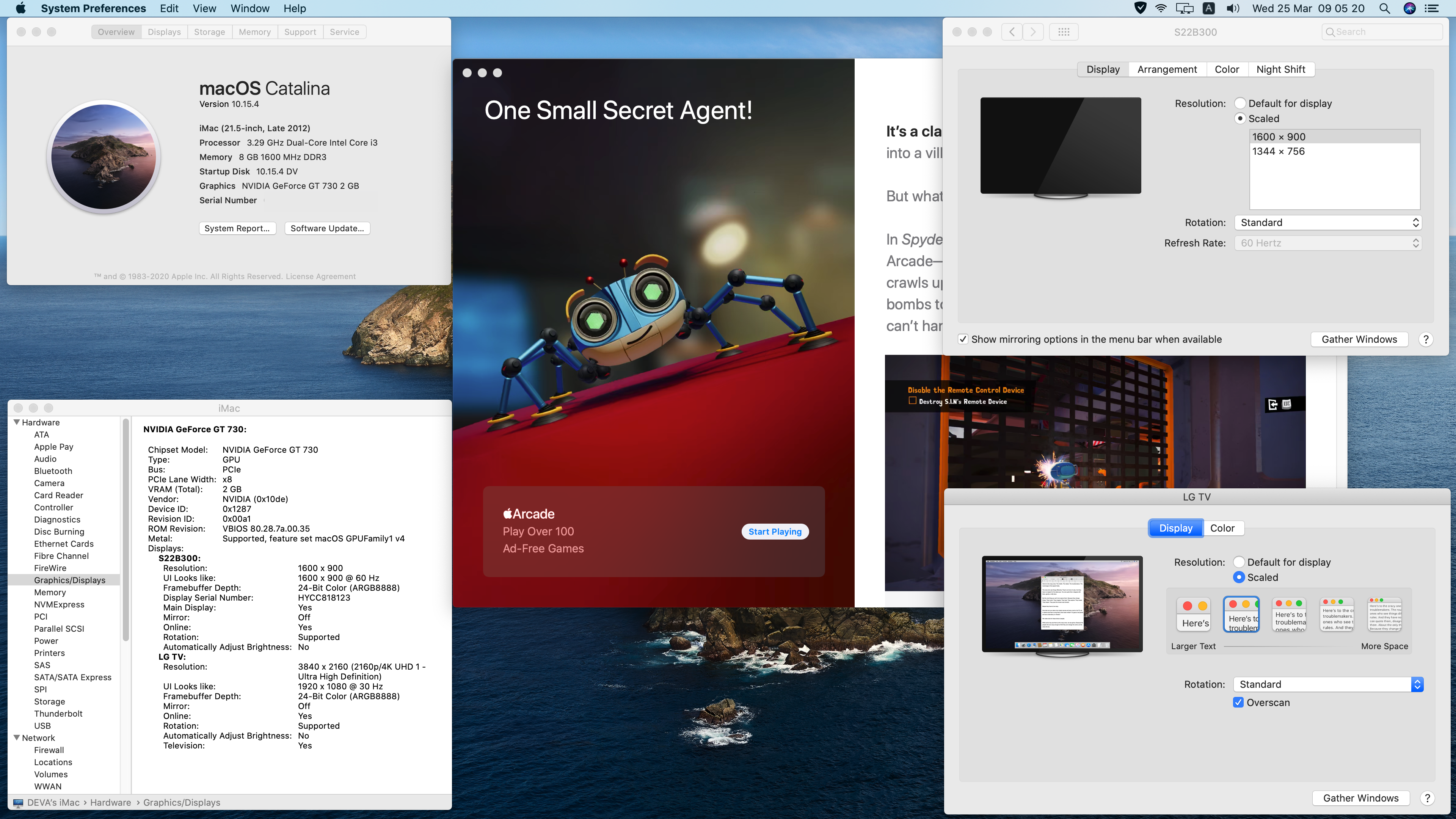This screenshot has height=819, width=1456.
Task: Open the View menu
Action: [204, 8]
